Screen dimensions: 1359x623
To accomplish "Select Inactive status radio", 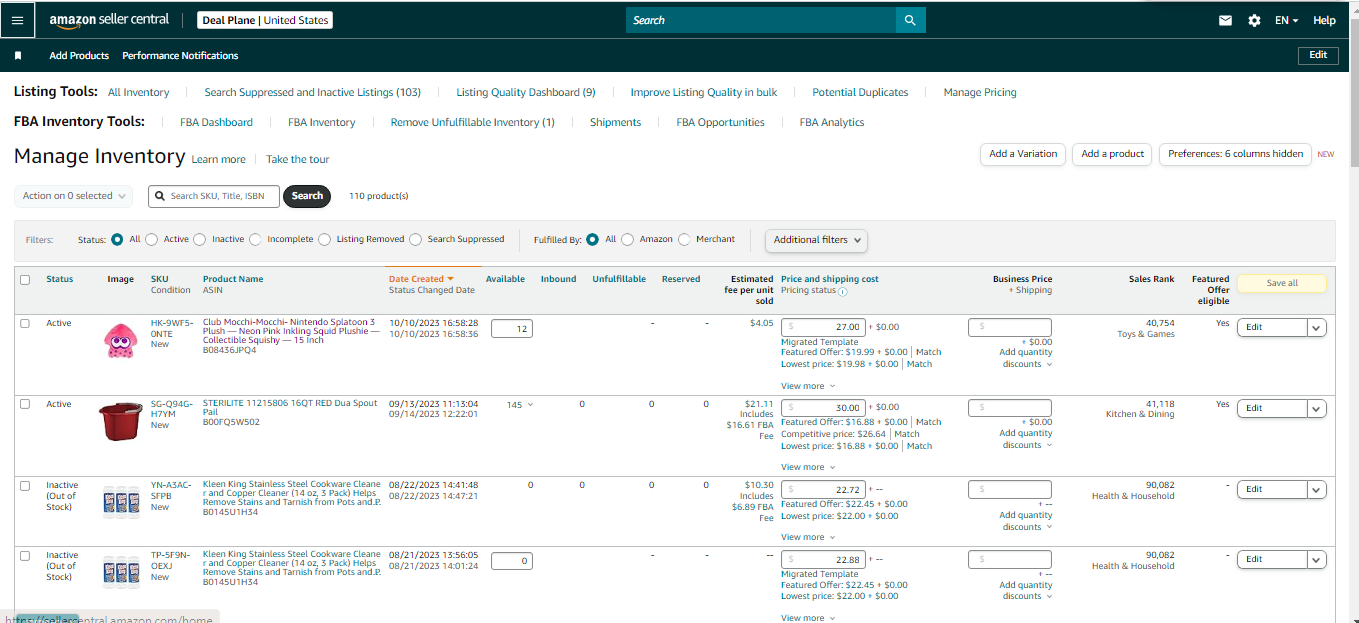I will tap(200, 240).
